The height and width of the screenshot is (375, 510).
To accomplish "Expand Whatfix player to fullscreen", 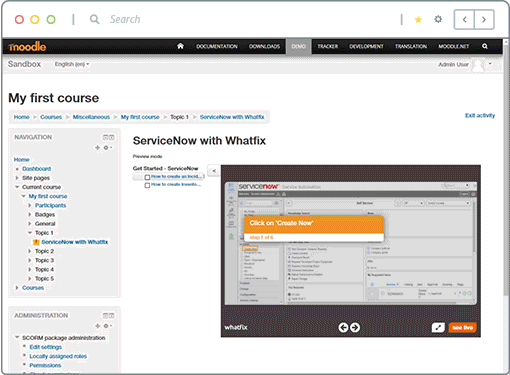I will coord(438,327).
